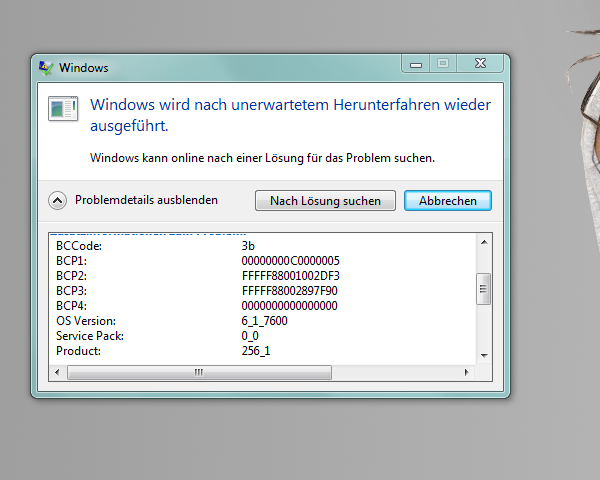Select the Product value 256_1
This screenshot has width=600, height=480.
click(x=256, y=351)
